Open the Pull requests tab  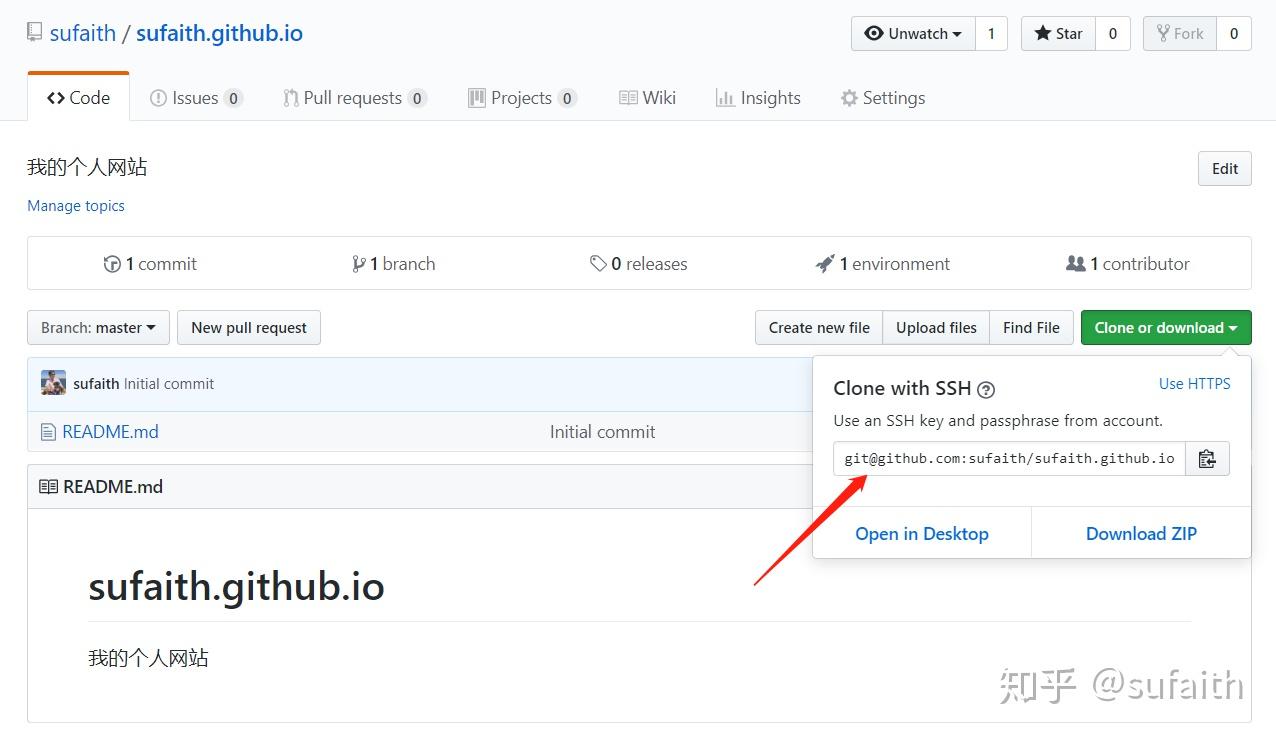[355, 97]
